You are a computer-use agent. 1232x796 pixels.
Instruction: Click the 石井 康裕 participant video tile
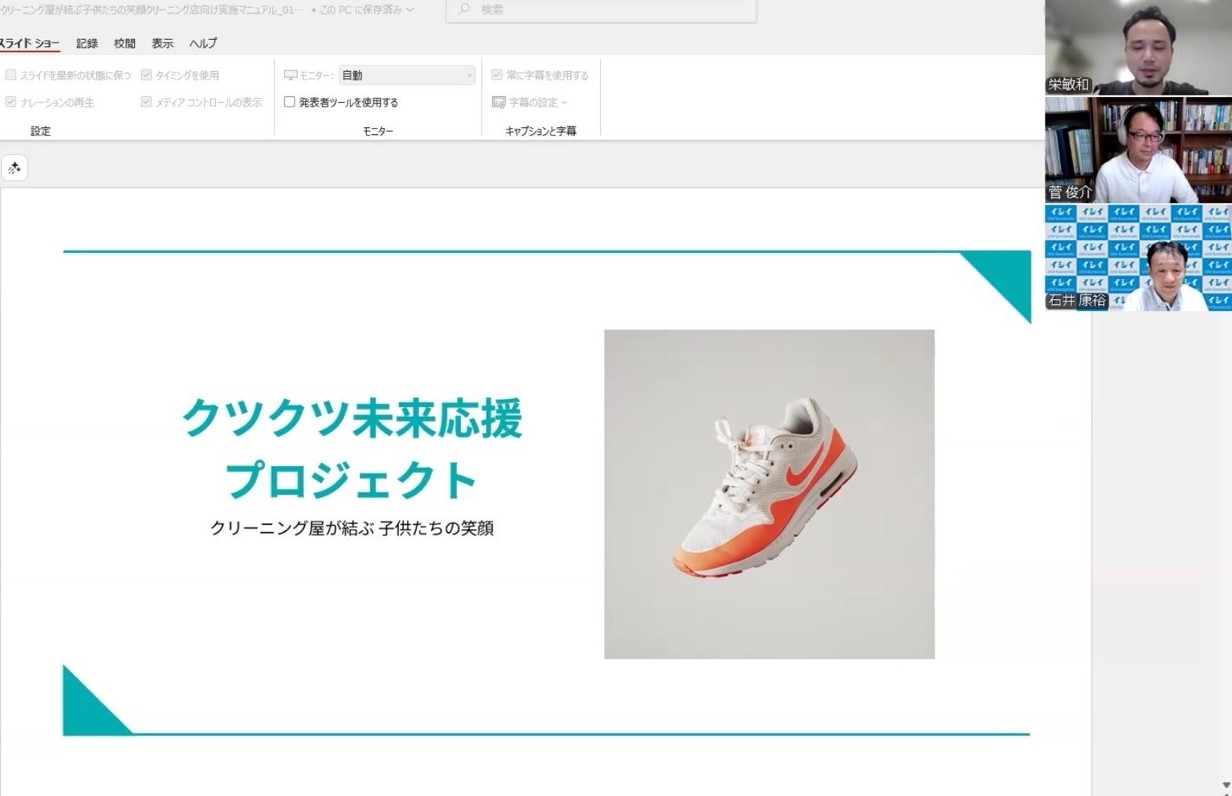pyautogui.click(x=1138, y=258)
